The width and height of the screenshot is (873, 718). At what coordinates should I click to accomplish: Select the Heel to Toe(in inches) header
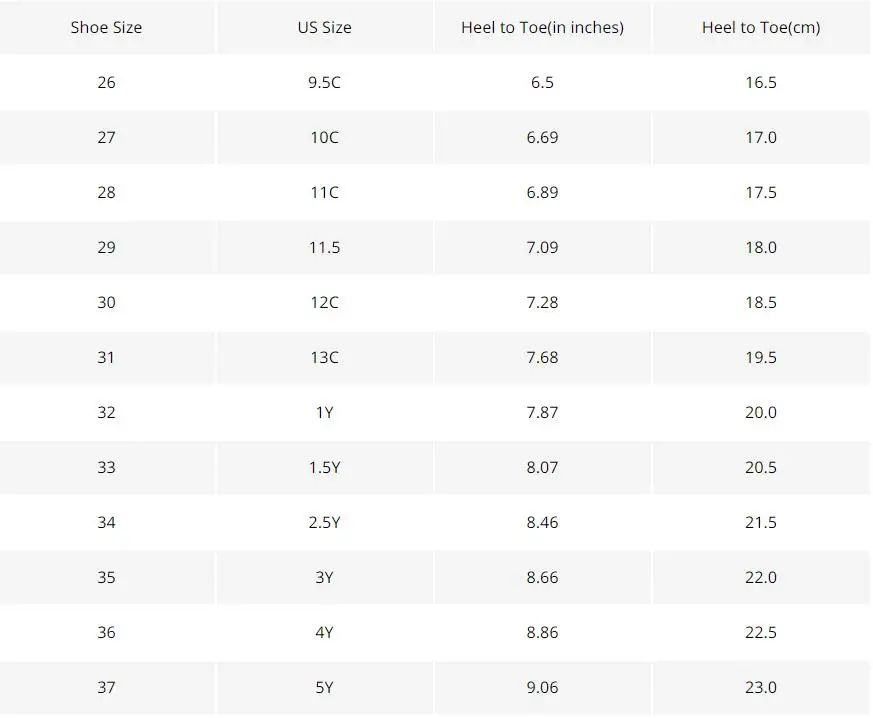542,27
